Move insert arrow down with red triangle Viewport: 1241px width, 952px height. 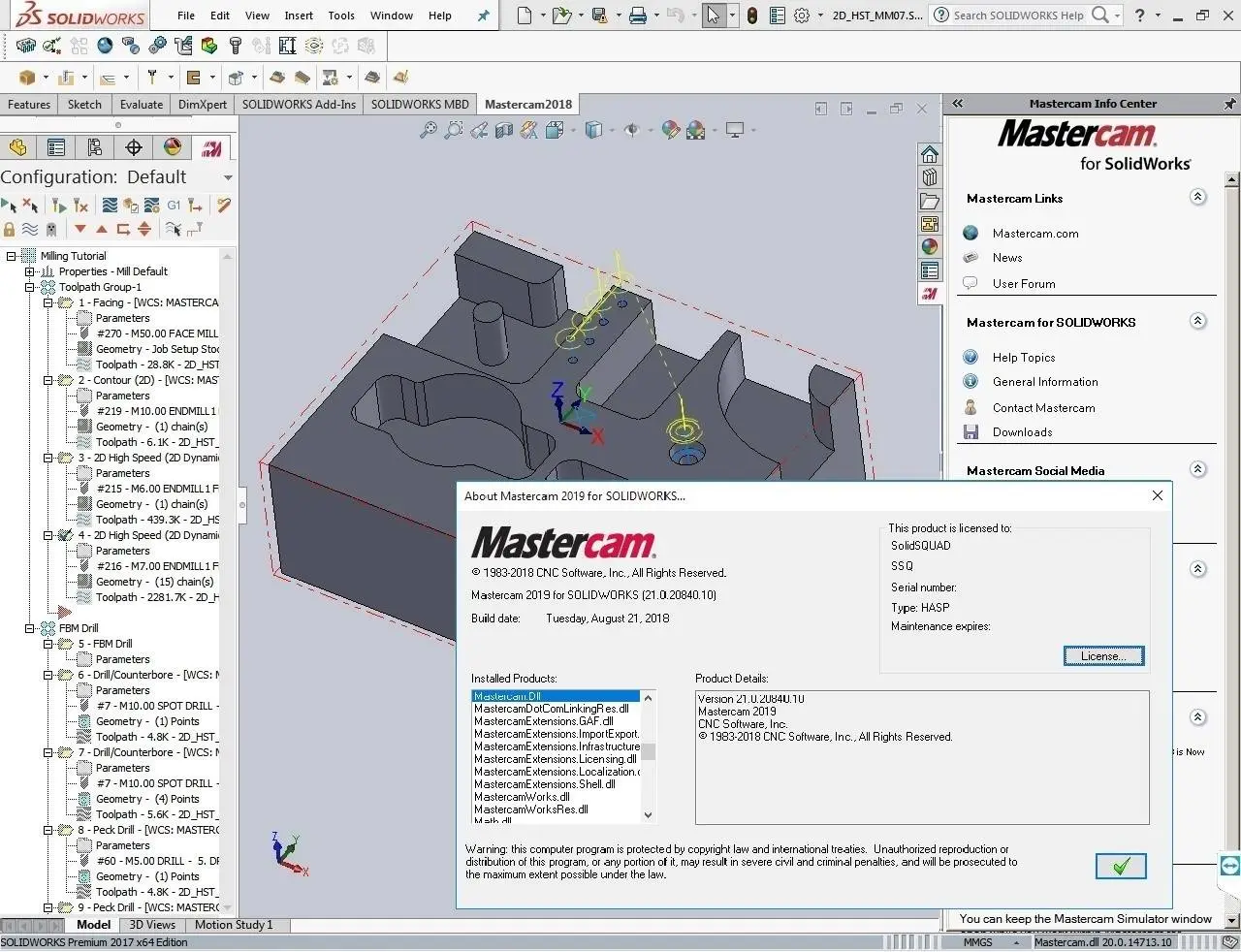(80, 230)
